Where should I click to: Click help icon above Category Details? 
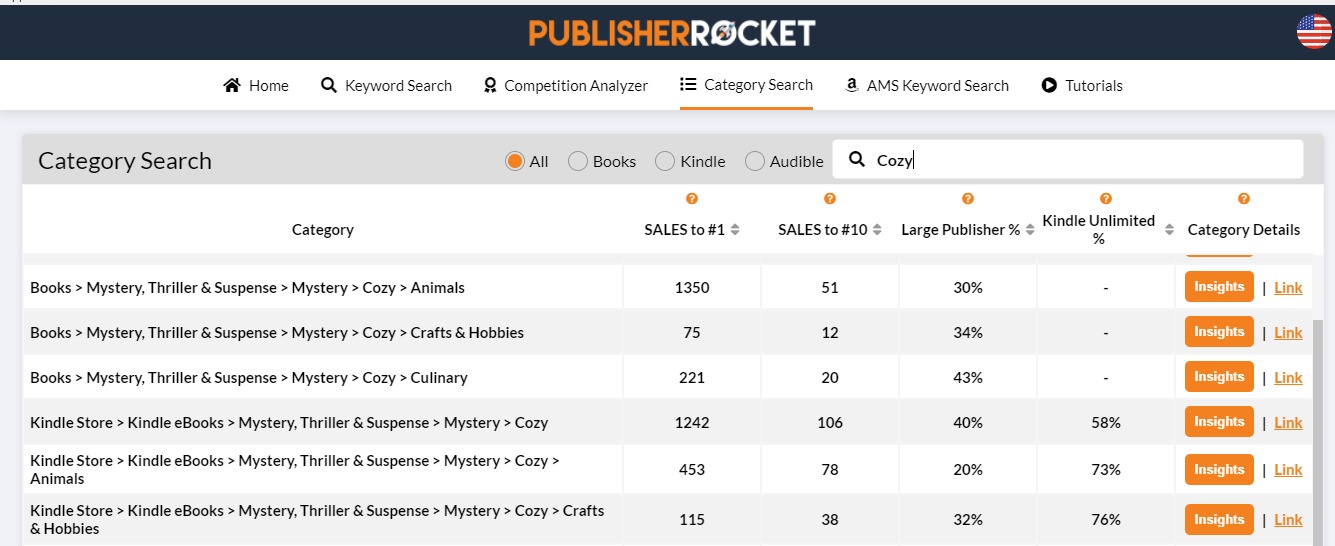[x=1244, y=199]
